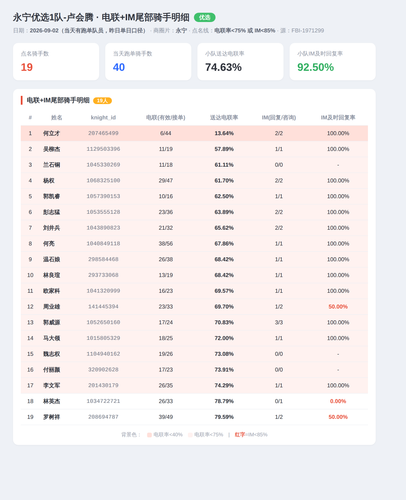
Task: Select rider name 李文军 in row 17
Action: click(51, 385)
